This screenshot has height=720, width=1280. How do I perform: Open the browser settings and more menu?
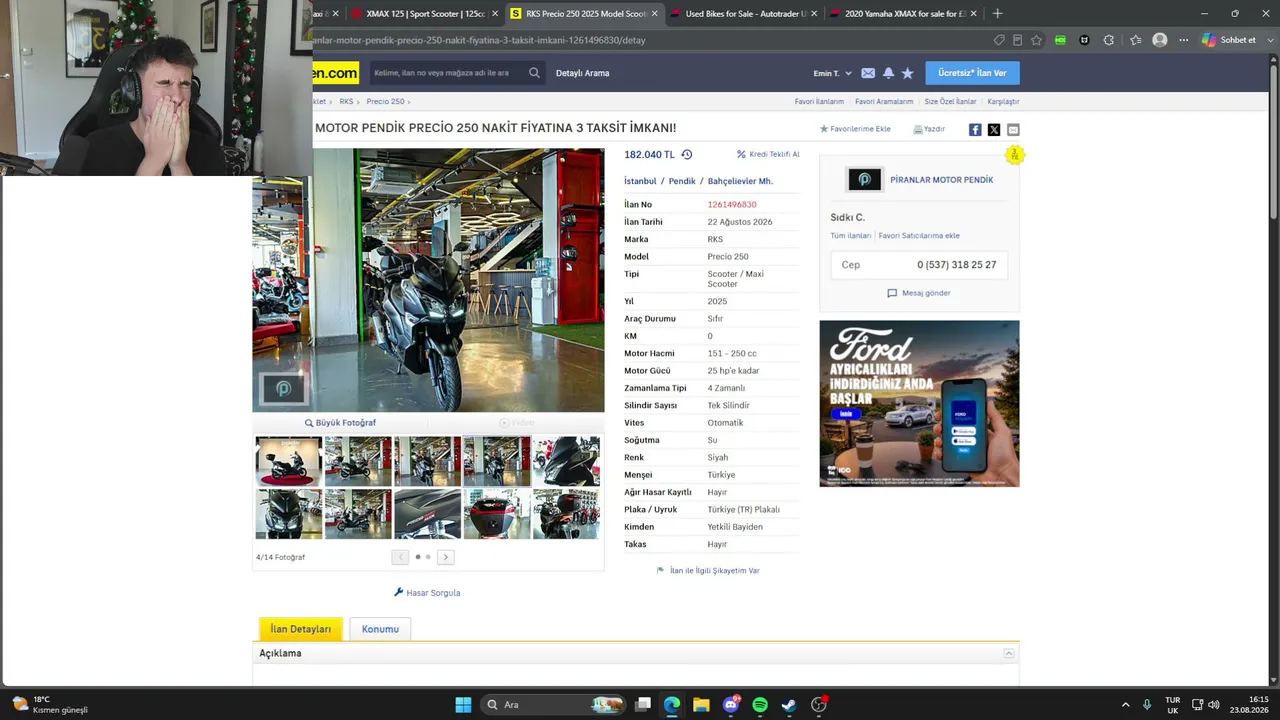coord(1183,40)
